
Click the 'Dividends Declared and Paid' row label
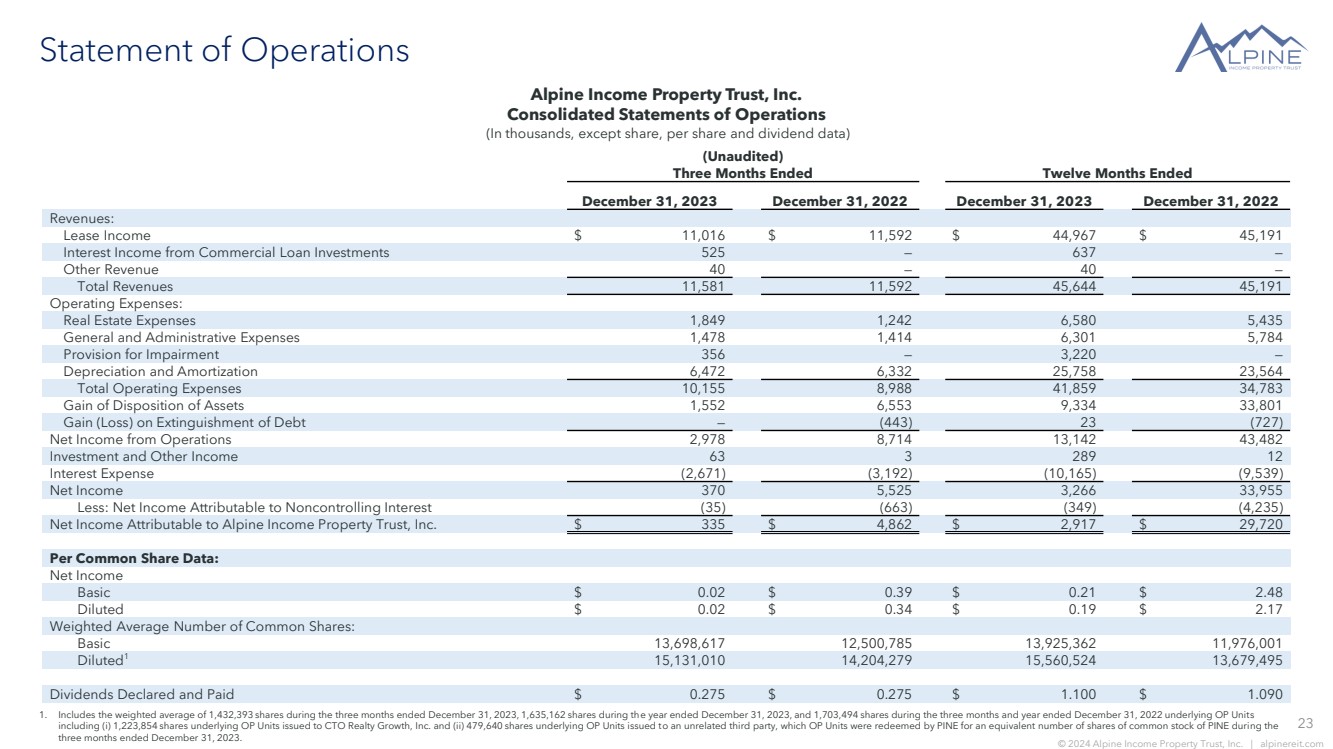[142, 694]
